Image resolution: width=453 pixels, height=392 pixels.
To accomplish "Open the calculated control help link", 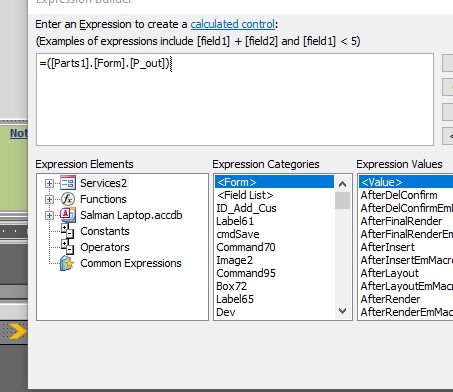I will pyautogui.click(x=233, y=24).
